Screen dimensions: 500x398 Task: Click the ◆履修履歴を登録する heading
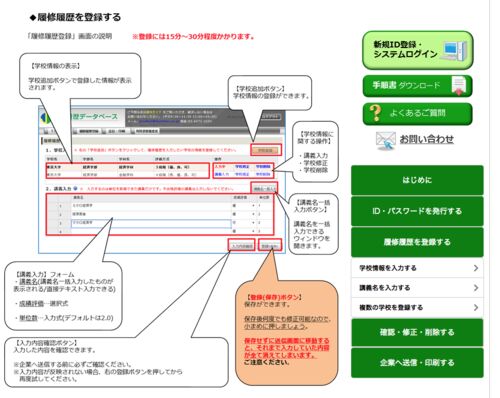(x=75, y=17)
